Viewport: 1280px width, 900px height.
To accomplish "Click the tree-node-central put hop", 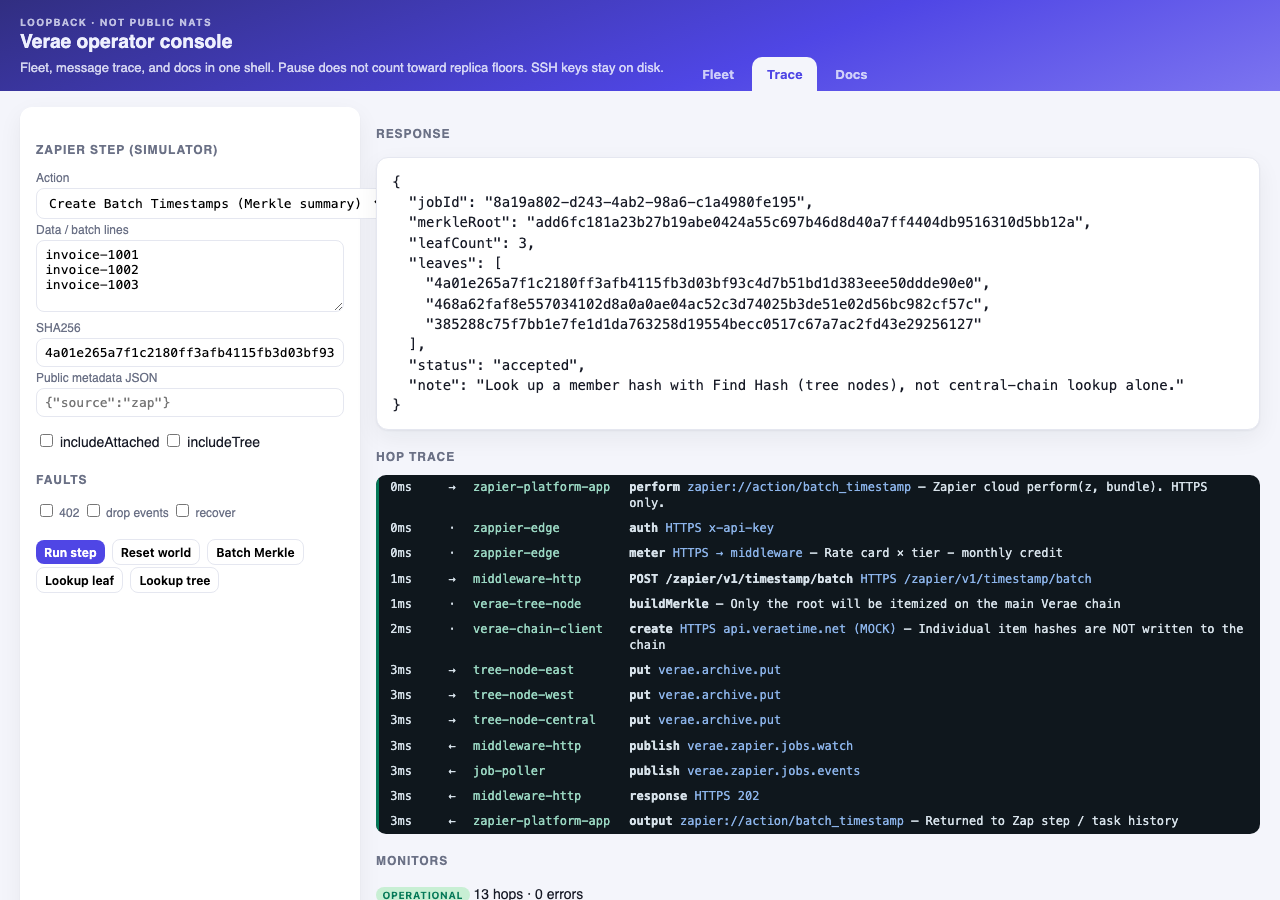I will pyautogui.click(x=818, y=720).
